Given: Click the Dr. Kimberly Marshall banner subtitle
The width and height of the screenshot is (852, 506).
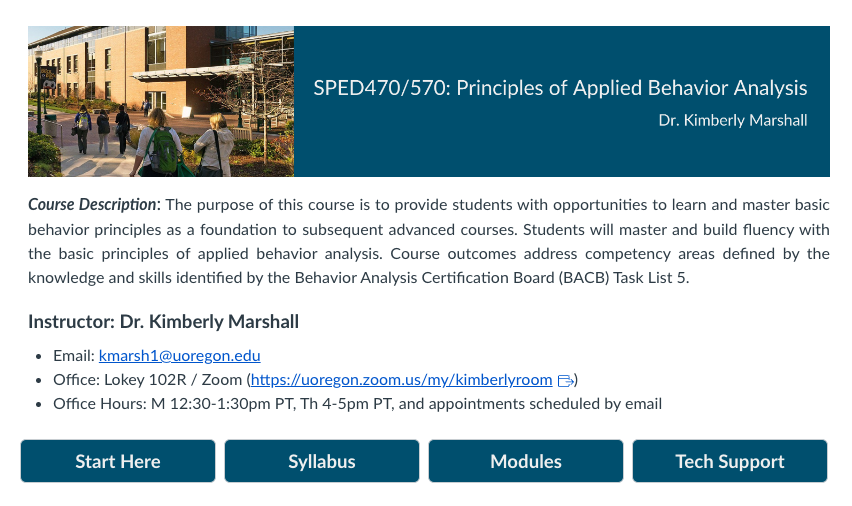Looking at the screenshot, I should pos(732,120).
